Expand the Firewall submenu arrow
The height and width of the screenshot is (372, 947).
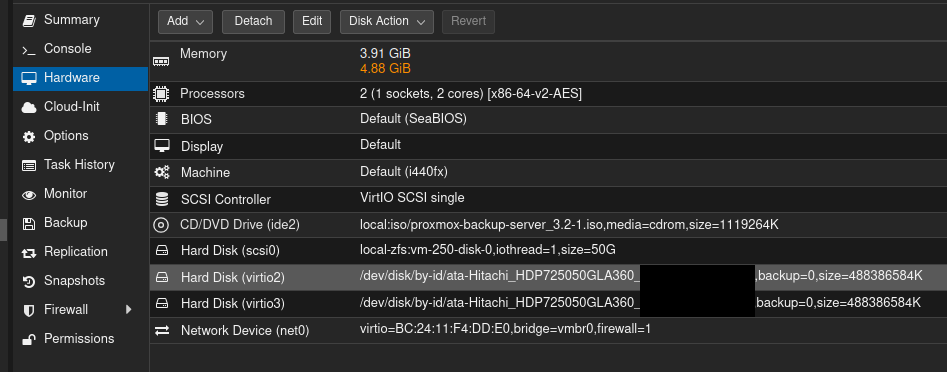tap(128, 310)
